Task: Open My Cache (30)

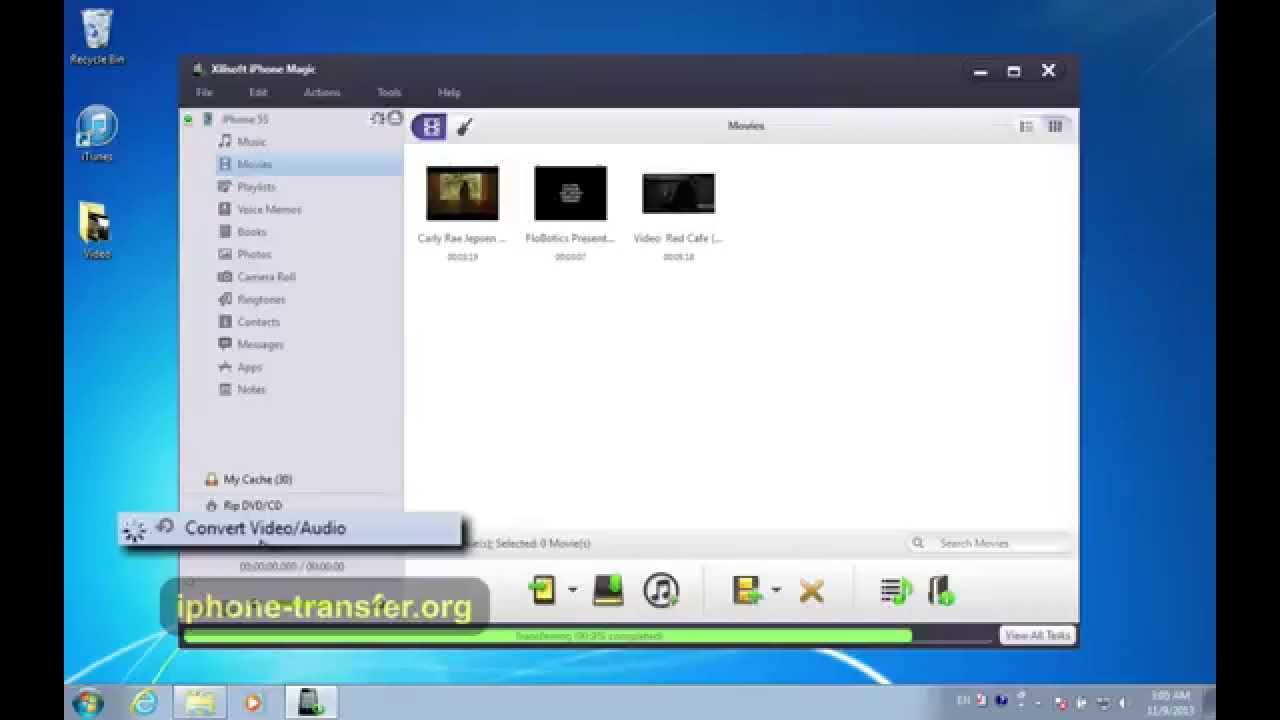Action: (x=257, y=479)
